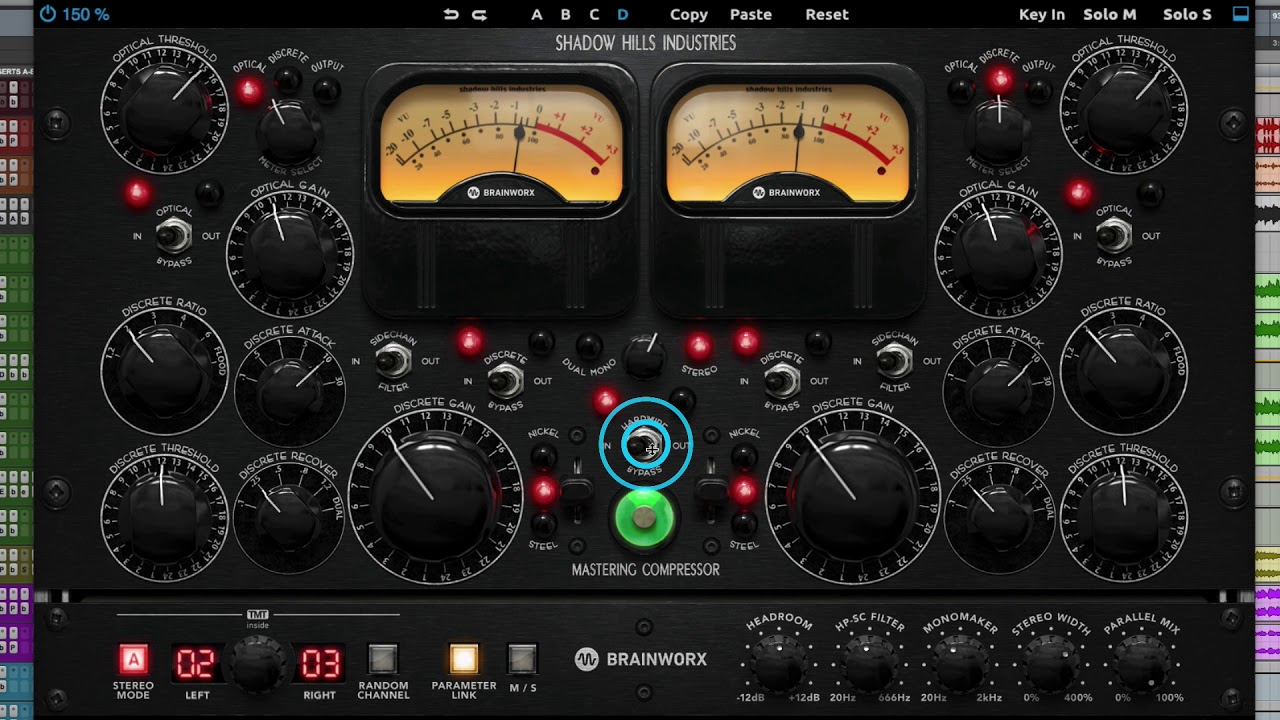Viewport: 1280px width, 720px height.
Task: Click the right Meter Select knob
Action: (999, 130)
